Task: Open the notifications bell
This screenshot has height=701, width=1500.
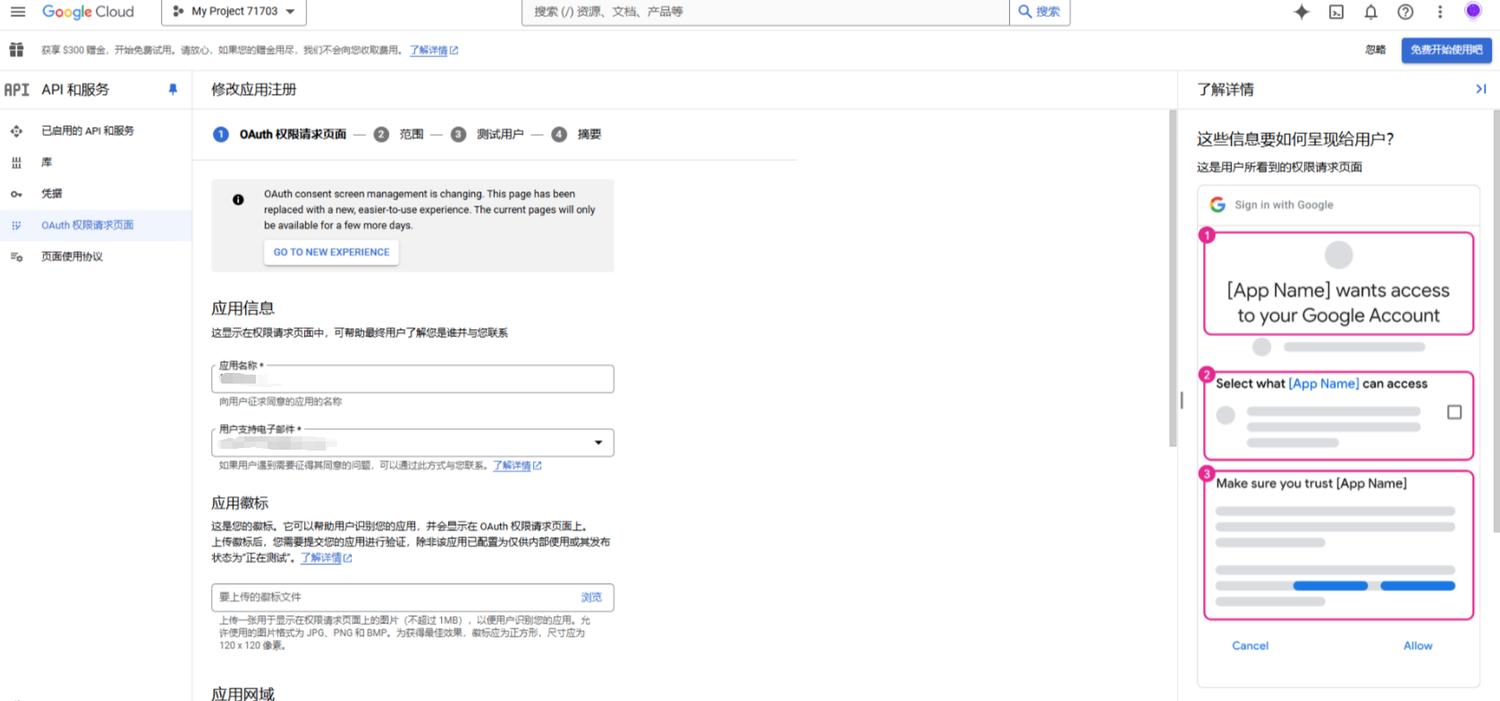Action: 1371,12
